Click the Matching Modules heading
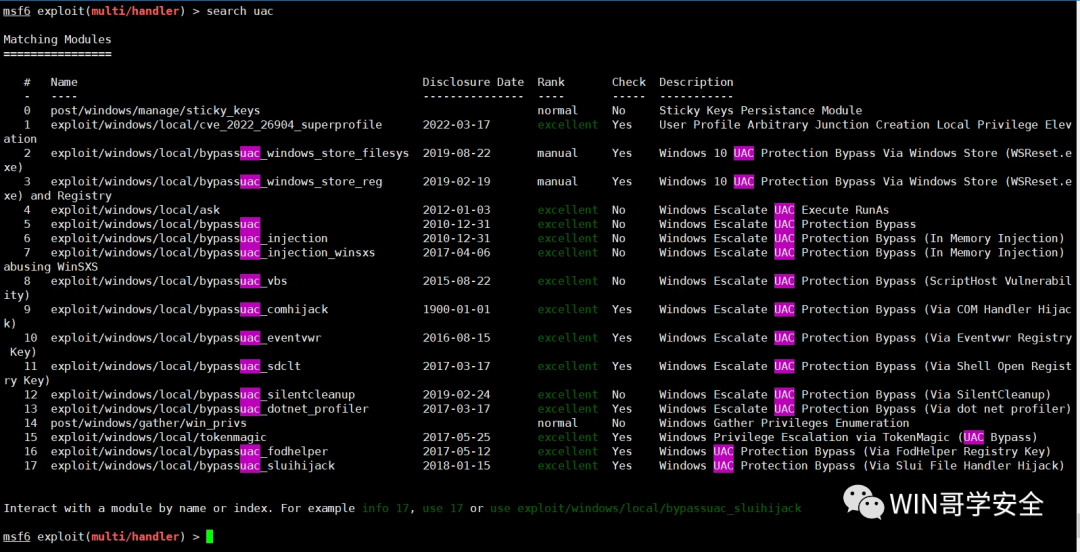This screenshot has height=552, width=1080. click(57, 39)
